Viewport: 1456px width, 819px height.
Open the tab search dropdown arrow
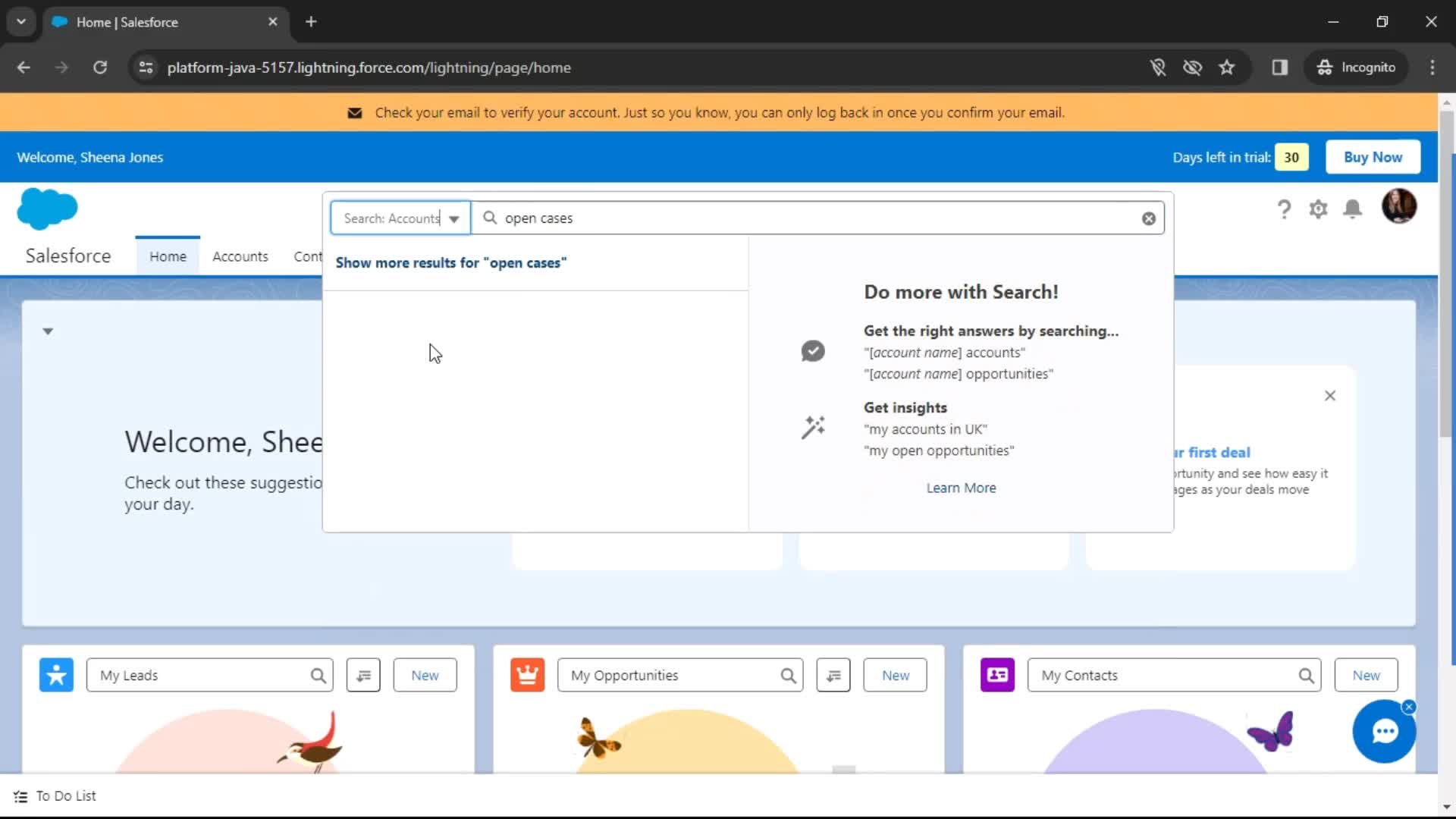coord(21,22)
